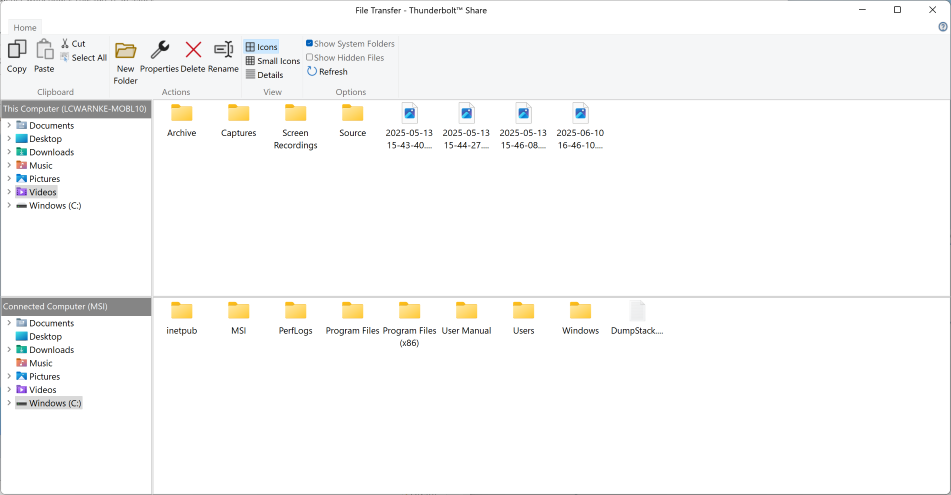The image size is (951, 495).
Task: Click the Rename icon in Actions
Action: coord(223,50)
